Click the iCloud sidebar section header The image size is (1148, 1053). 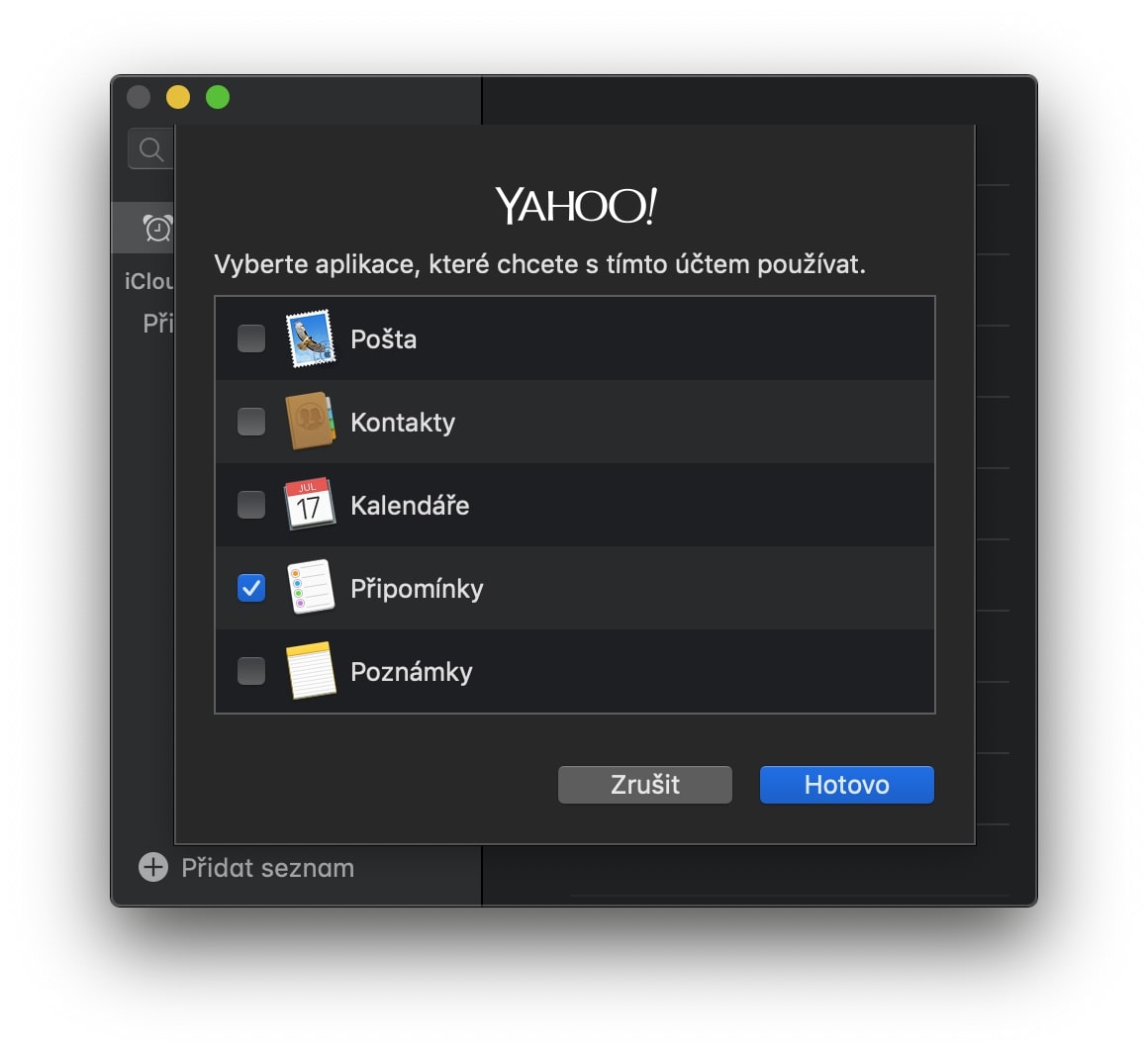[149, 282]
